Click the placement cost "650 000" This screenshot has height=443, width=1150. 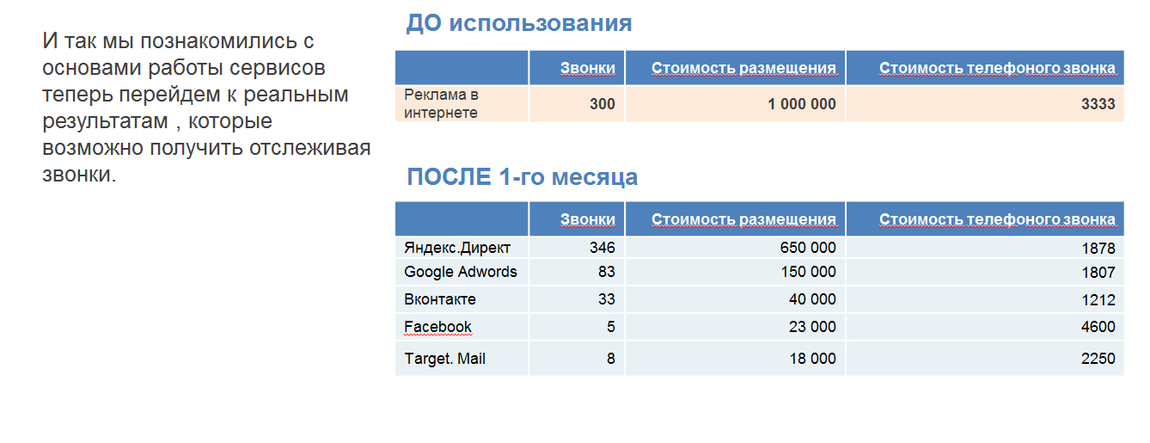click(807, 247)
